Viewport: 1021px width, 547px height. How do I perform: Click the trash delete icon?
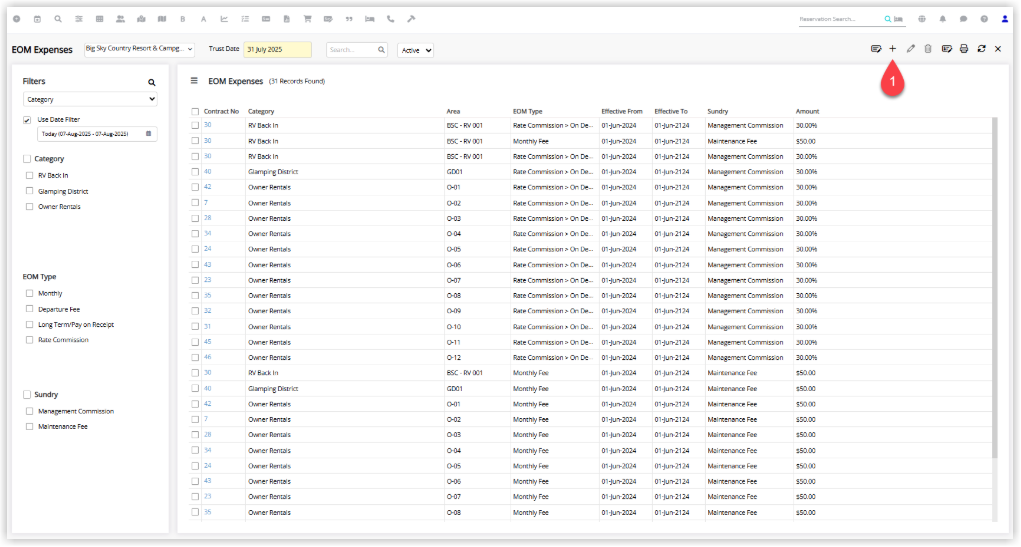(x=928, y=49)
